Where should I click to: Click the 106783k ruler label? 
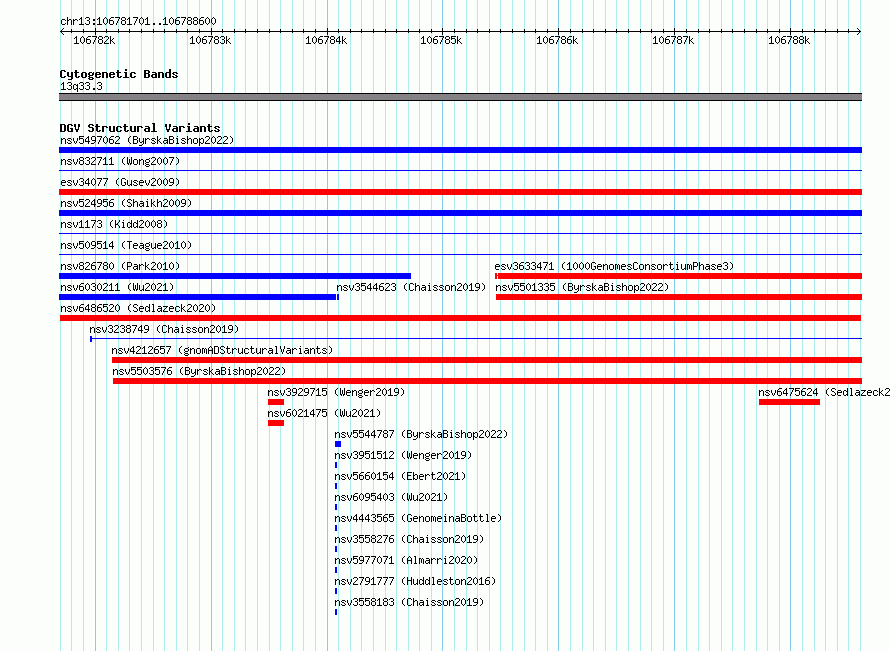click(210, 40)
